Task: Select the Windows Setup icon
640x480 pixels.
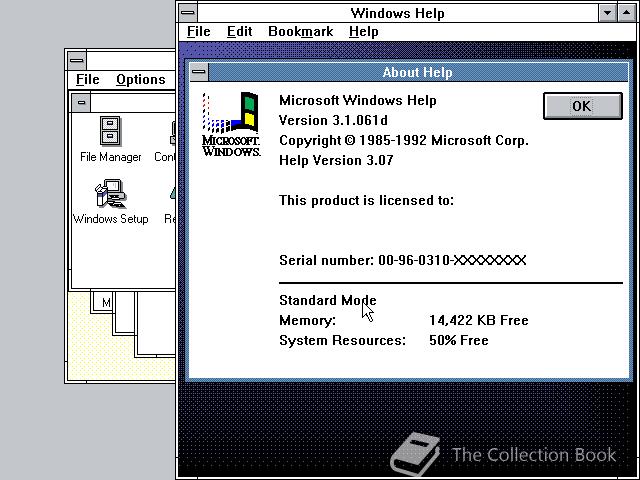Action: pyautogui.click(x=110, y=202)
